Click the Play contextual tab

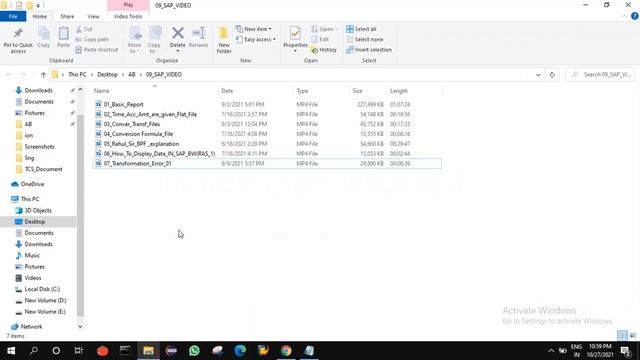[128, 5]
